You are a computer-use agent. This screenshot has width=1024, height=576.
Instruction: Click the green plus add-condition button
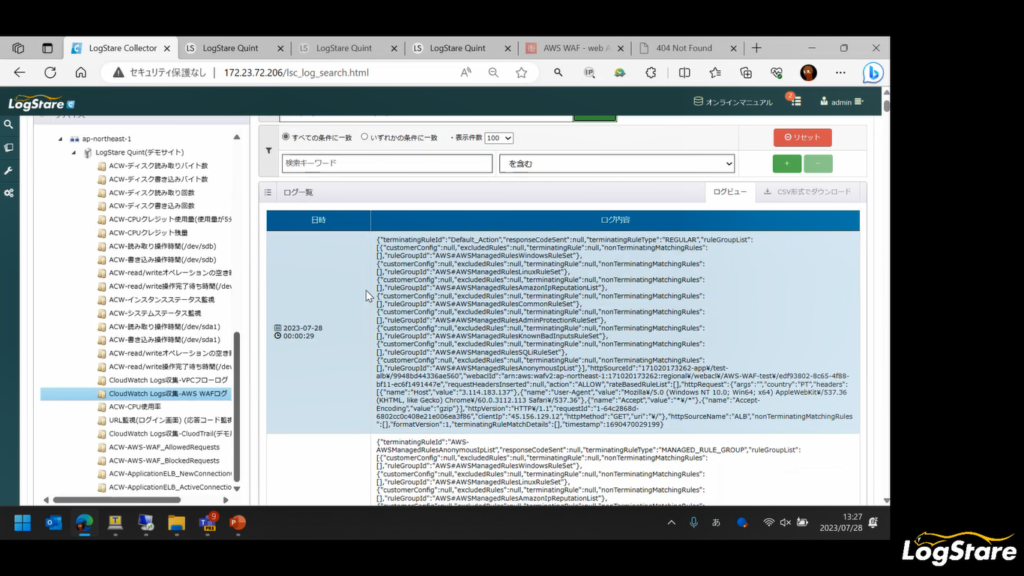click(786, 163)
